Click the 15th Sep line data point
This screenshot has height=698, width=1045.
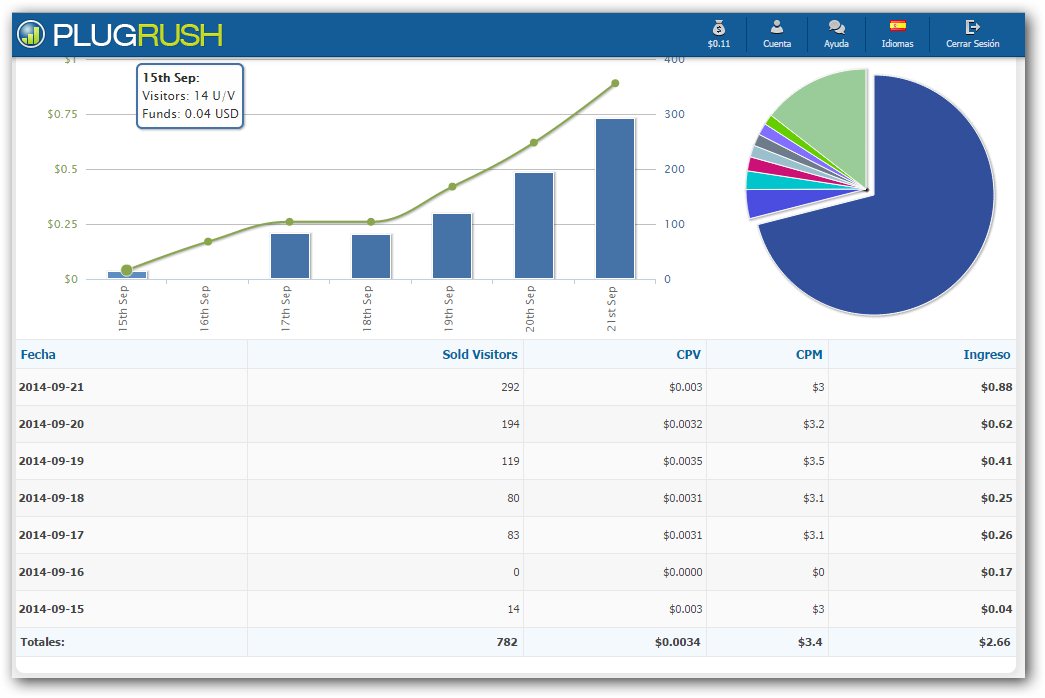click(126, 270)
